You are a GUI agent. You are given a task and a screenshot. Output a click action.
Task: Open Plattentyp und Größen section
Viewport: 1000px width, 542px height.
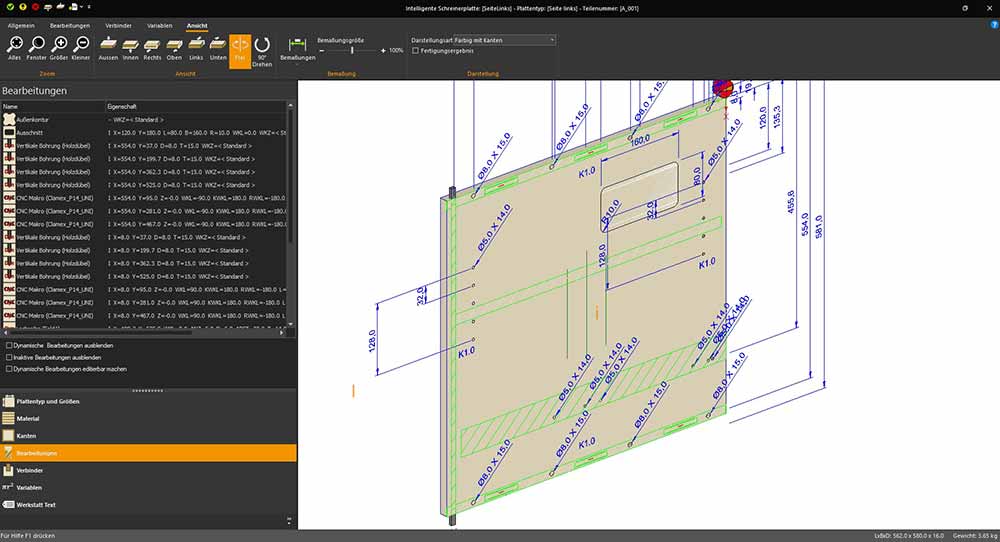pyautogui.click(x=148, y=401)
